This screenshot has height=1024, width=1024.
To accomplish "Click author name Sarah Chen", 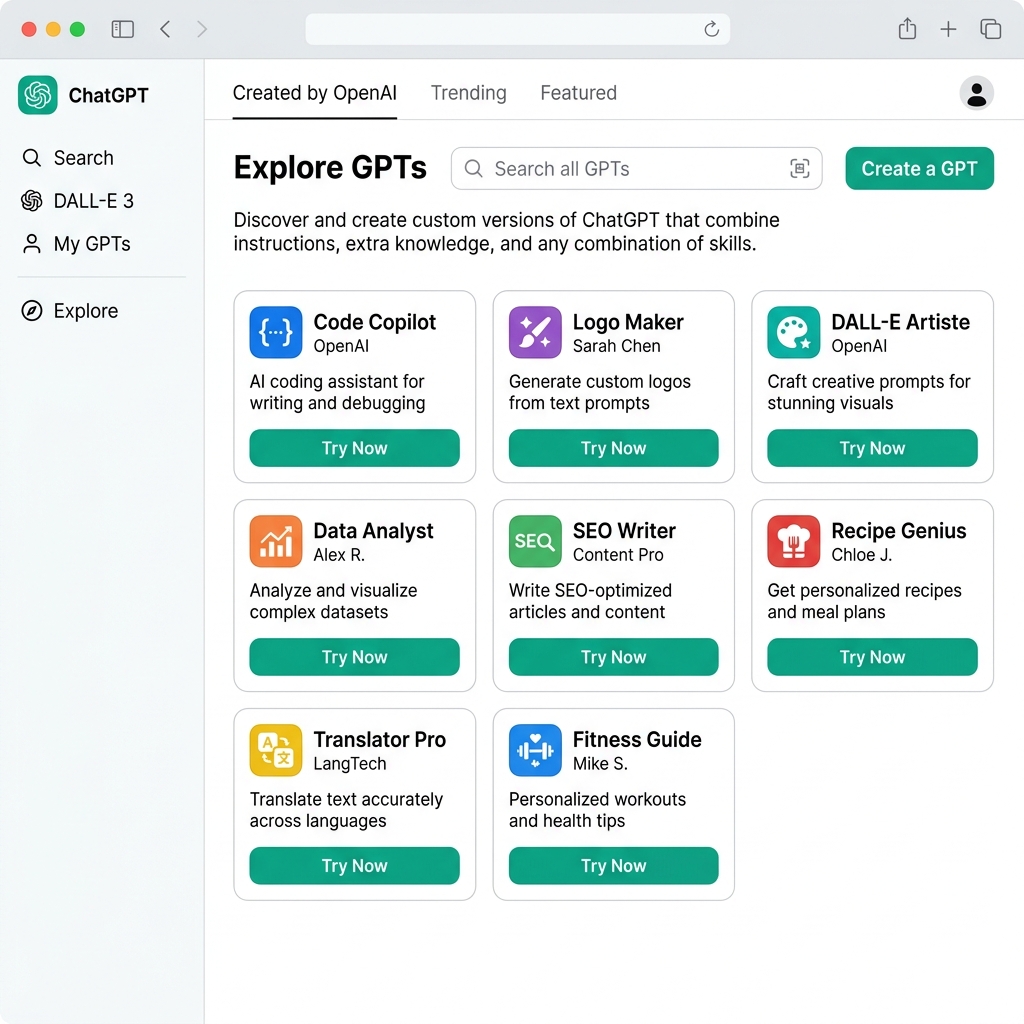I will point(616,345).
